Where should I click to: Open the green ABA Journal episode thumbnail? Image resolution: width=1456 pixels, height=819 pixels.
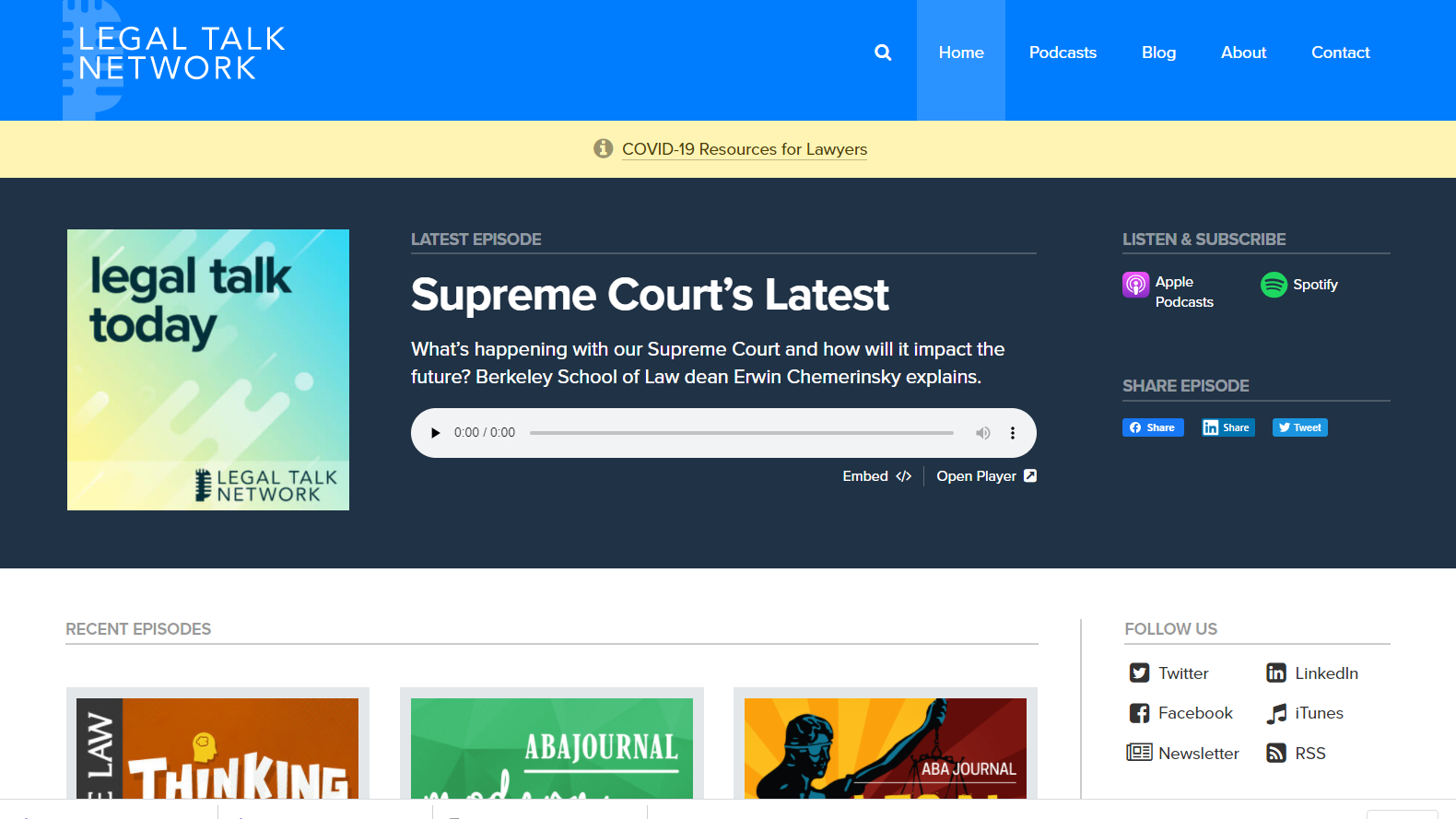pos(552,748)
